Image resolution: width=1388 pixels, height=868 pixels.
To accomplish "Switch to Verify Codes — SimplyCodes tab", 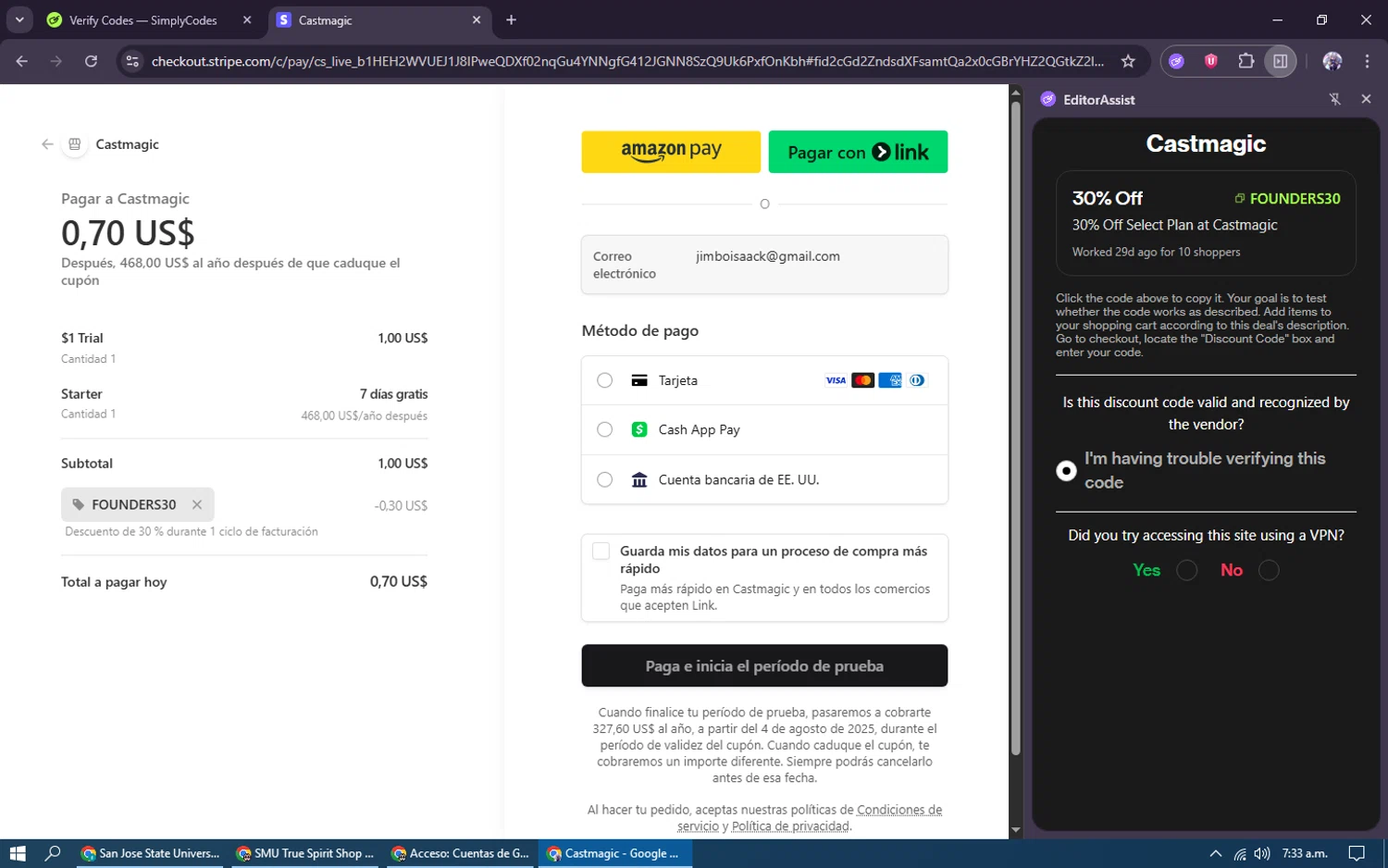I will (x=143, y=20).
